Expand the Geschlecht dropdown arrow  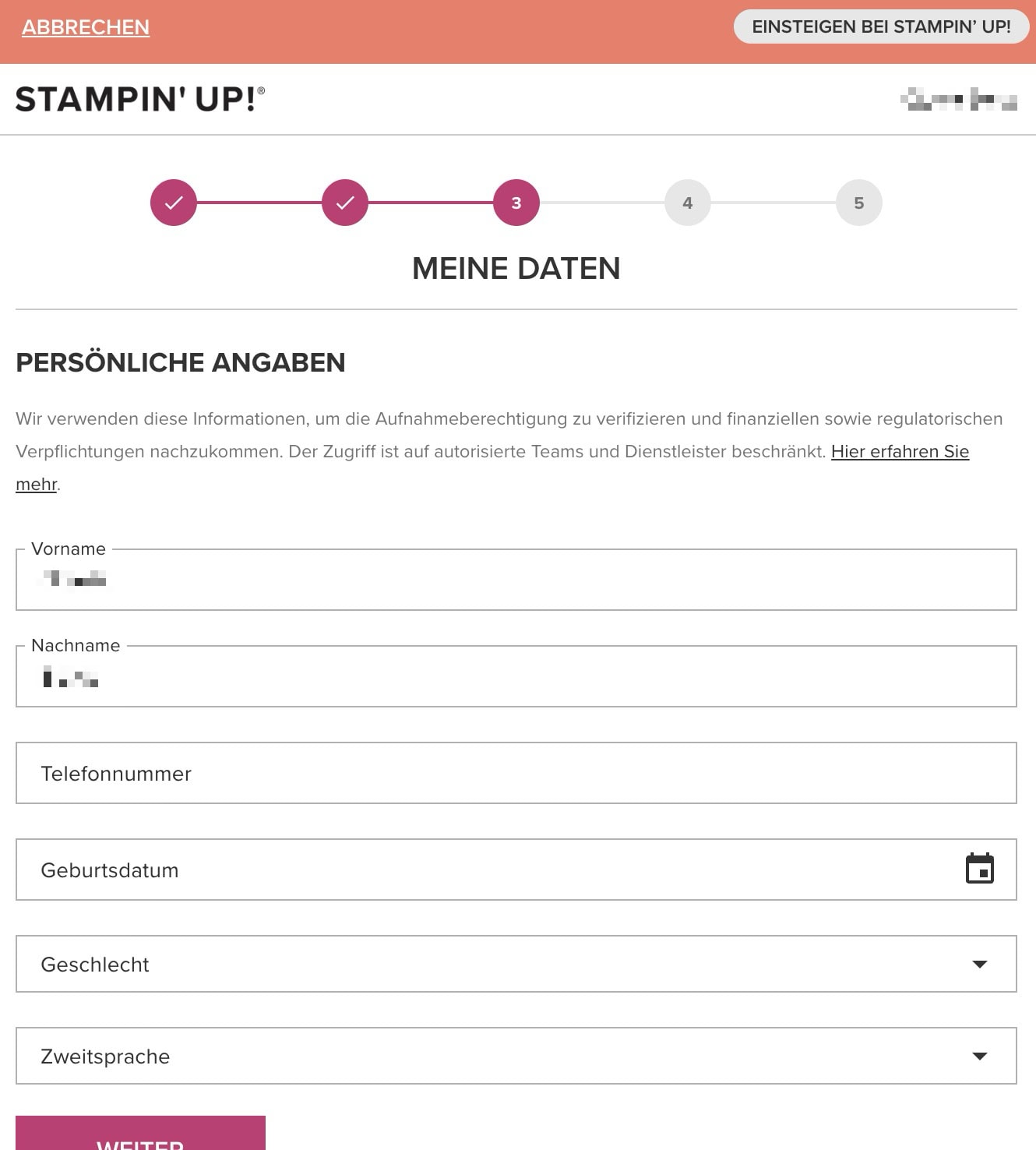point(980,965)
